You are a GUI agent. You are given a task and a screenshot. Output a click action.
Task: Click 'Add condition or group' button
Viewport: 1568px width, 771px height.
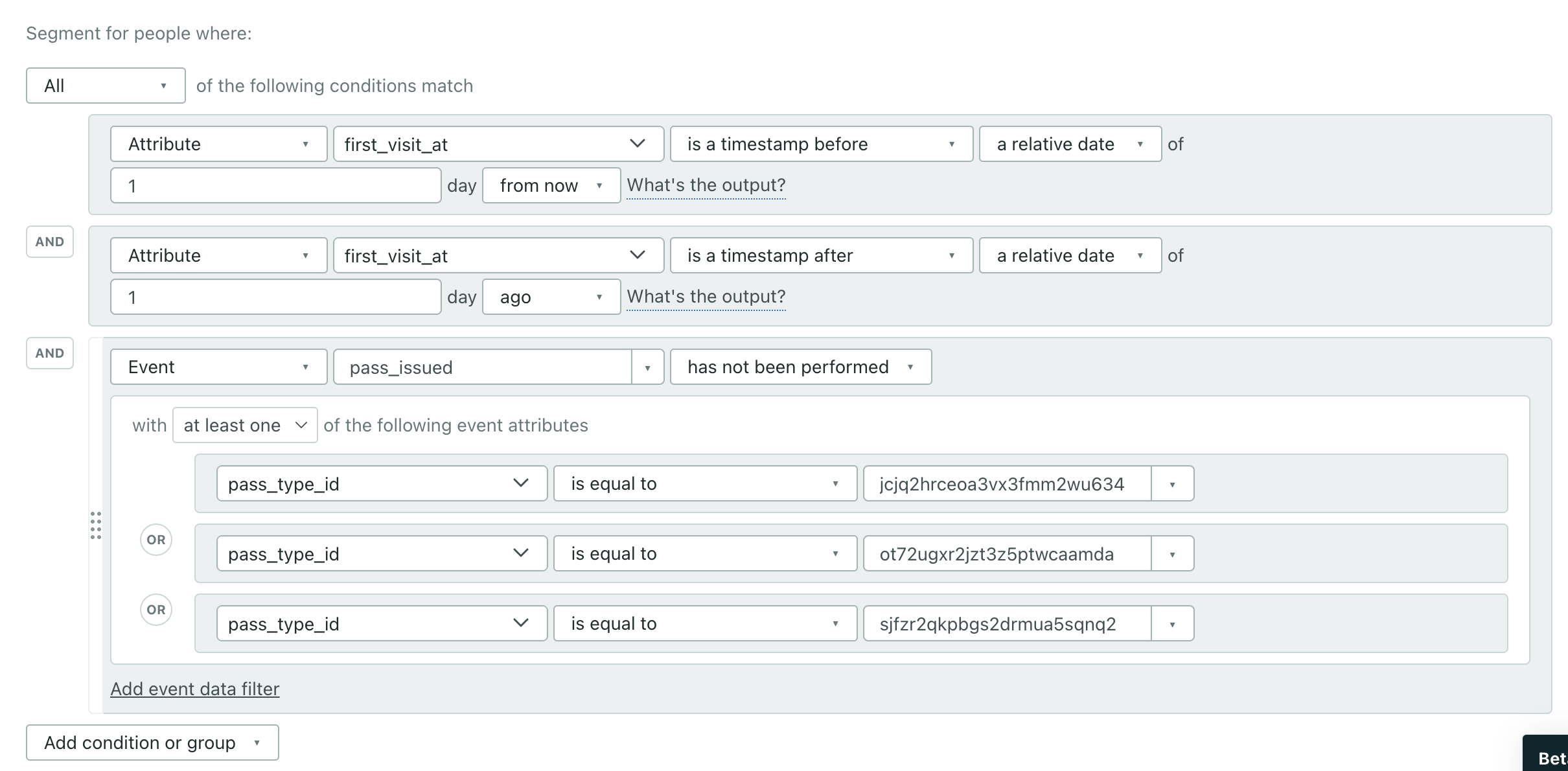[152, 742]
